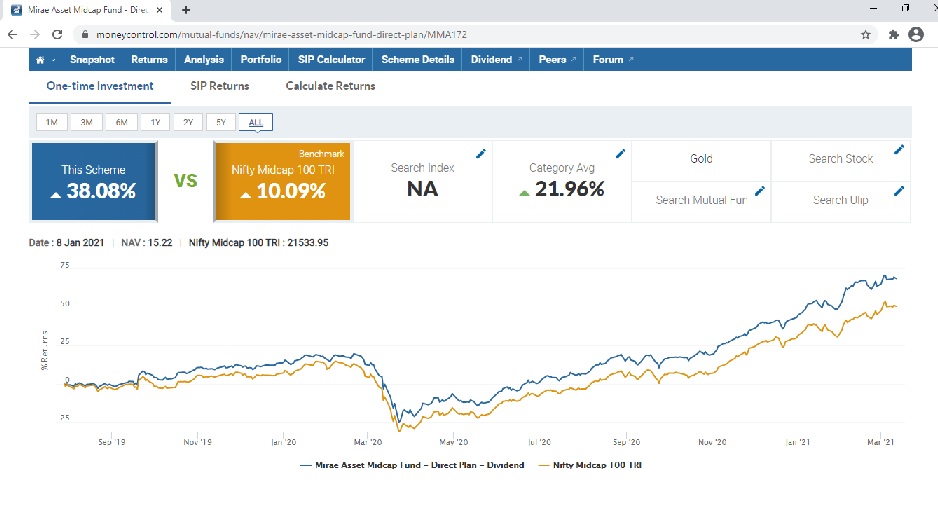Screen dimensions: 938x505
Task: Select the 1Y period button
Action: pyautogui.click(x=156, y=122)
